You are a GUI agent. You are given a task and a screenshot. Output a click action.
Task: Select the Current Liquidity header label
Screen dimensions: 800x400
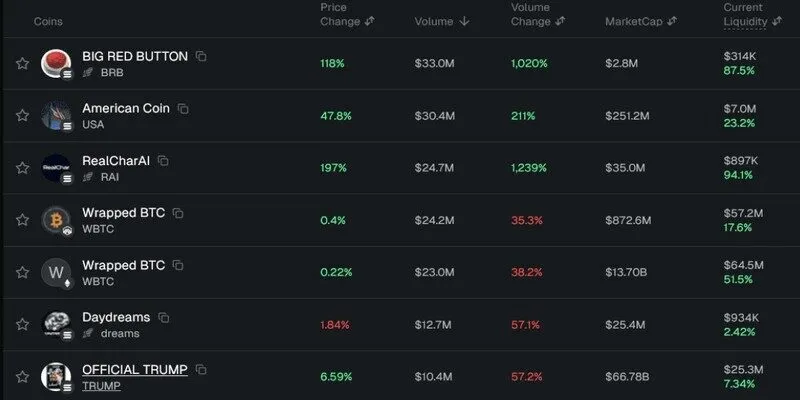point(745,14)
